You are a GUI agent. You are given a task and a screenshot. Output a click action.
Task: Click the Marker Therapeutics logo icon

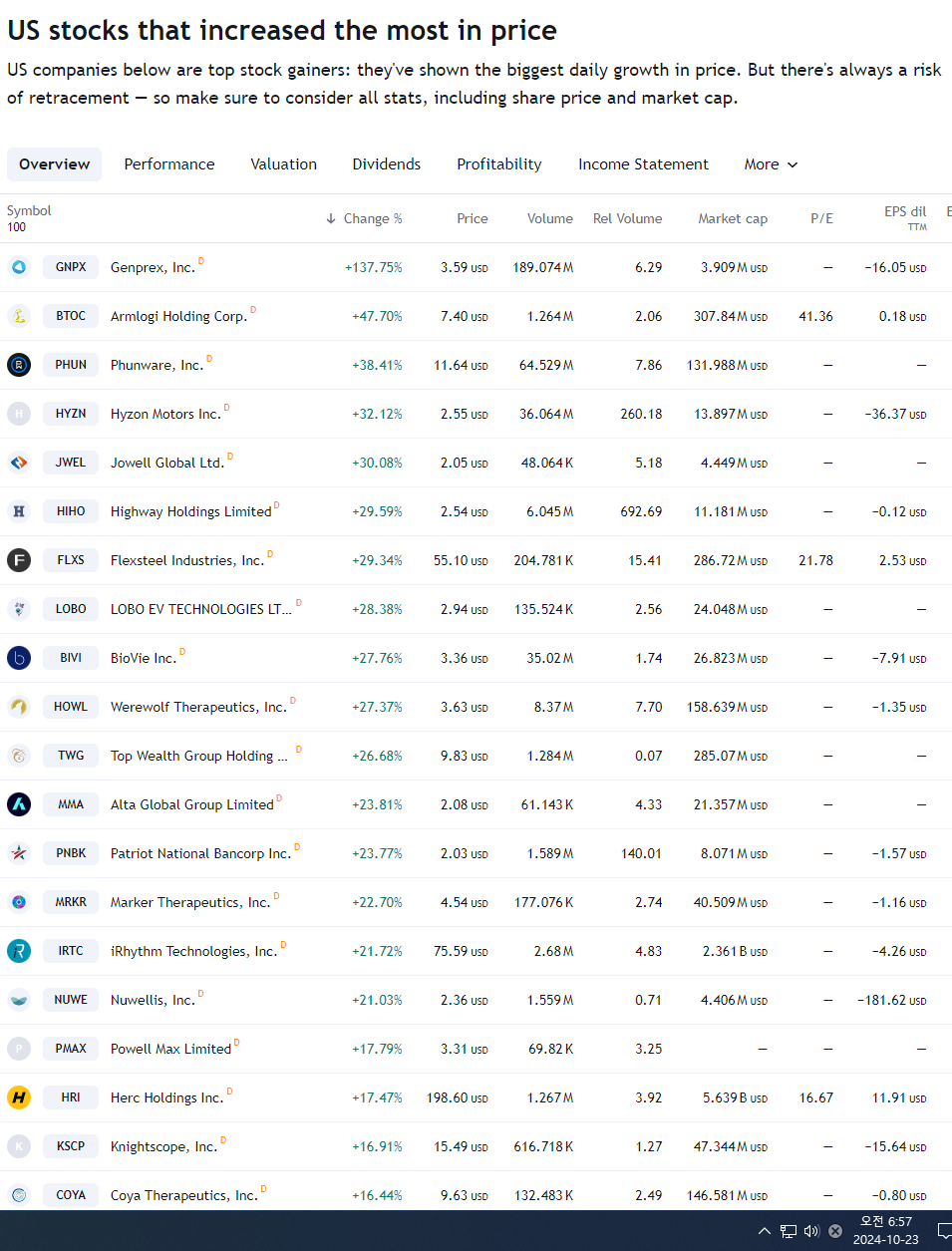[x=19, y=902]
